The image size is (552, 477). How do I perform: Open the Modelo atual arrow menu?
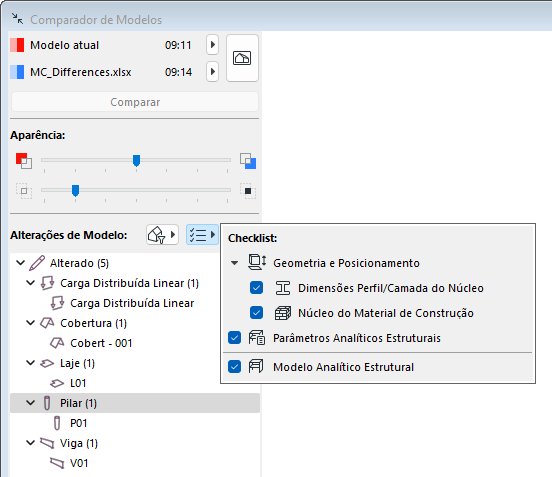212,45
